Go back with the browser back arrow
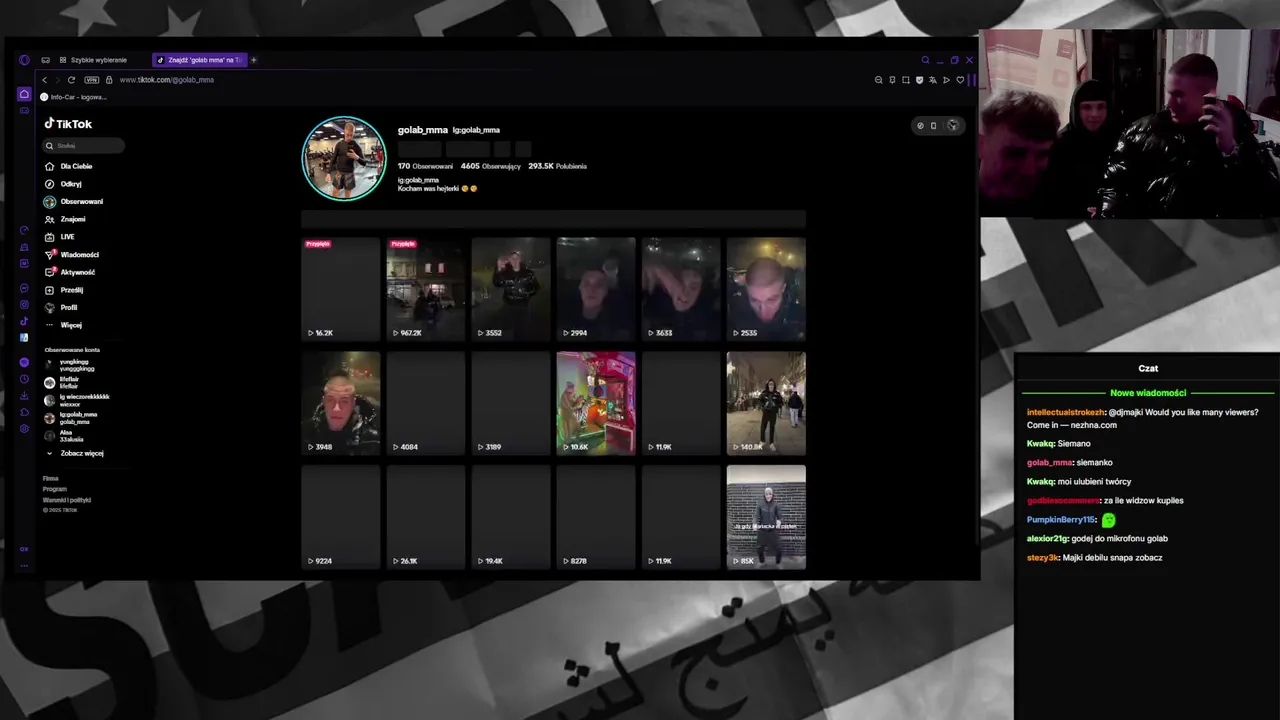Viewport: 1280px width, 720px height. [44, 80]
